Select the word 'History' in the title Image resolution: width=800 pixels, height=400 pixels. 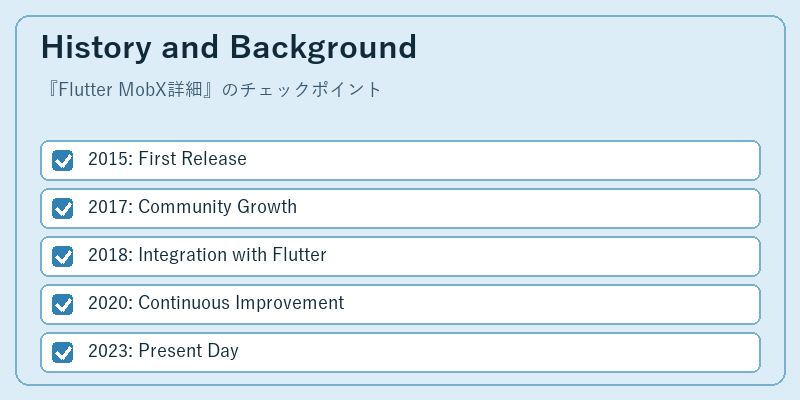[x=96, y=47]
